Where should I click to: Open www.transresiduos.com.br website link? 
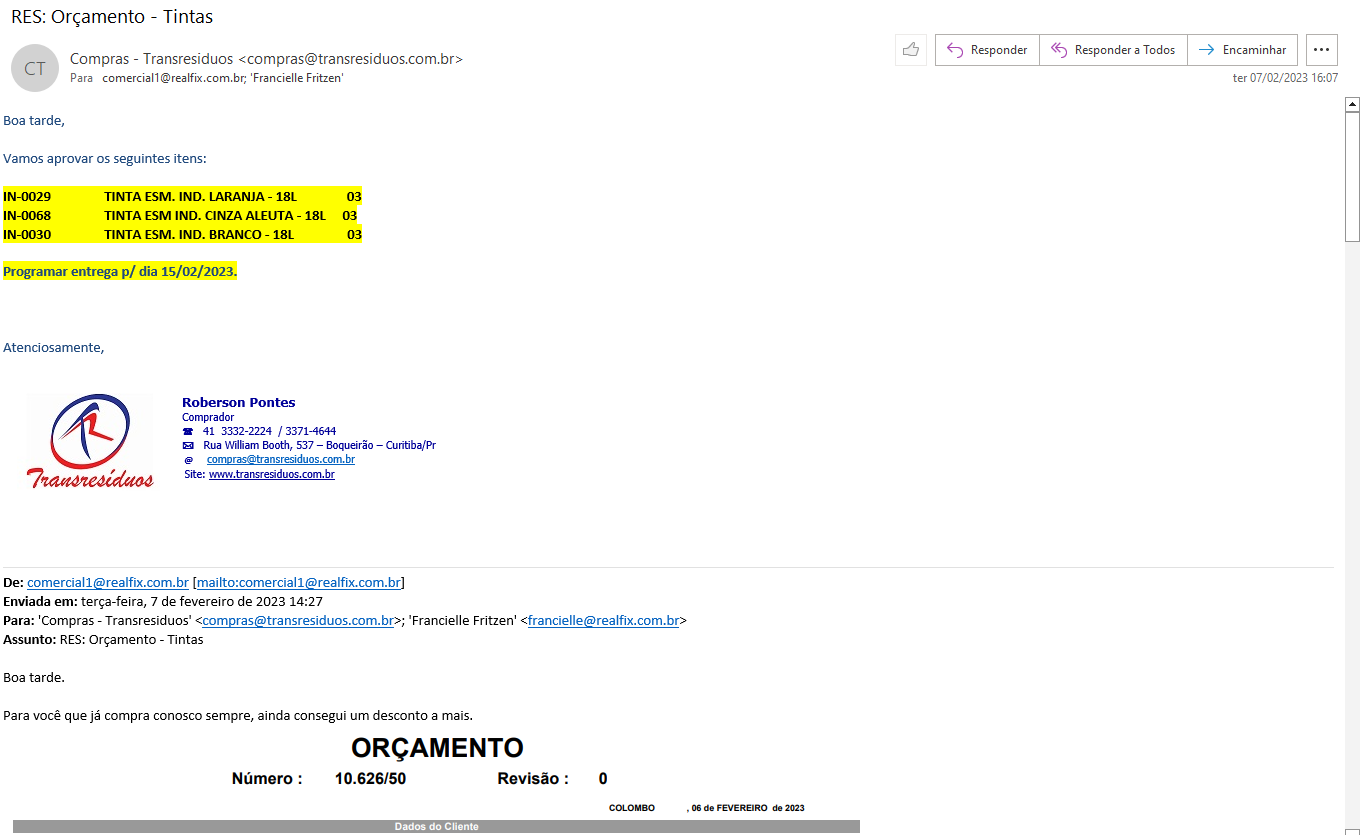click(271, 474)
